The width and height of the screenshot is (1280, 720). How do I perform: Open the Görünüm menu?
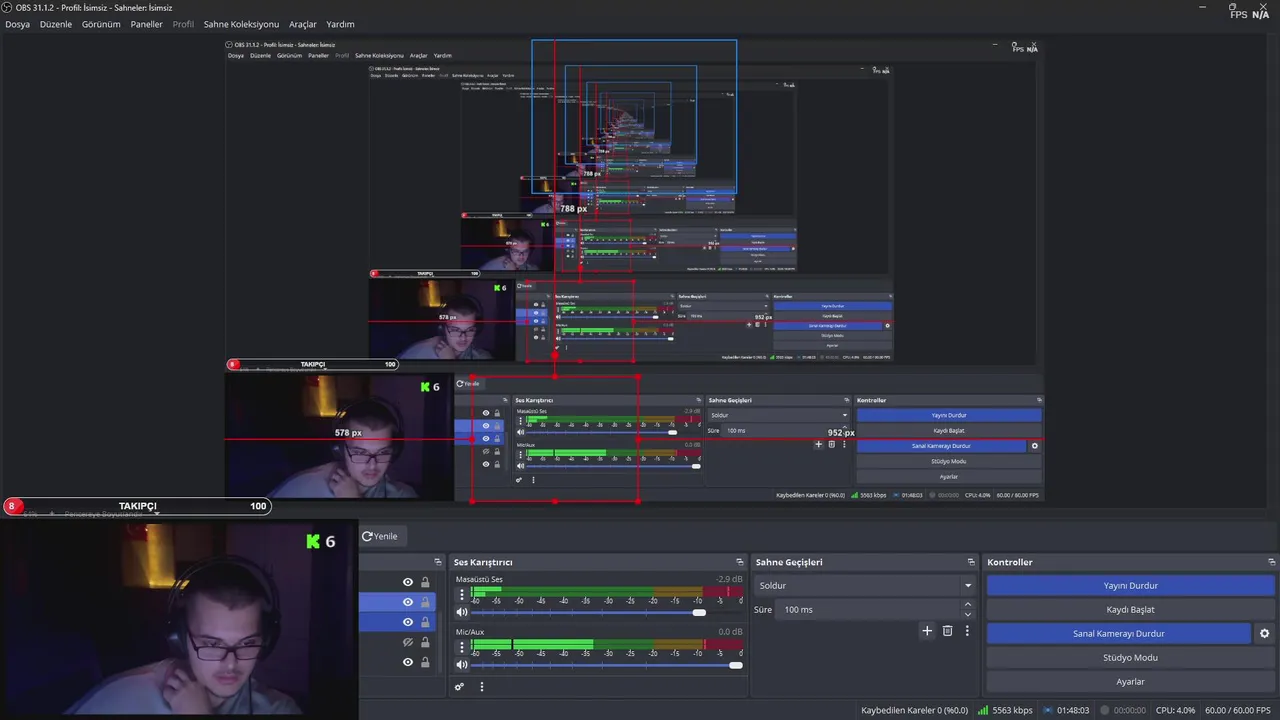click(x=101, y=24)
